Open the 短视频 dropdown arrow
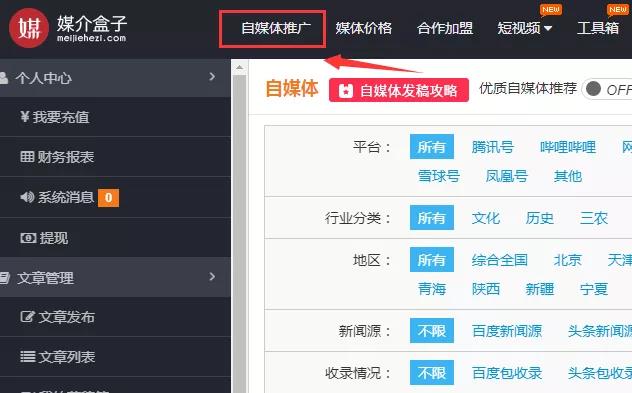 (548, 28)
